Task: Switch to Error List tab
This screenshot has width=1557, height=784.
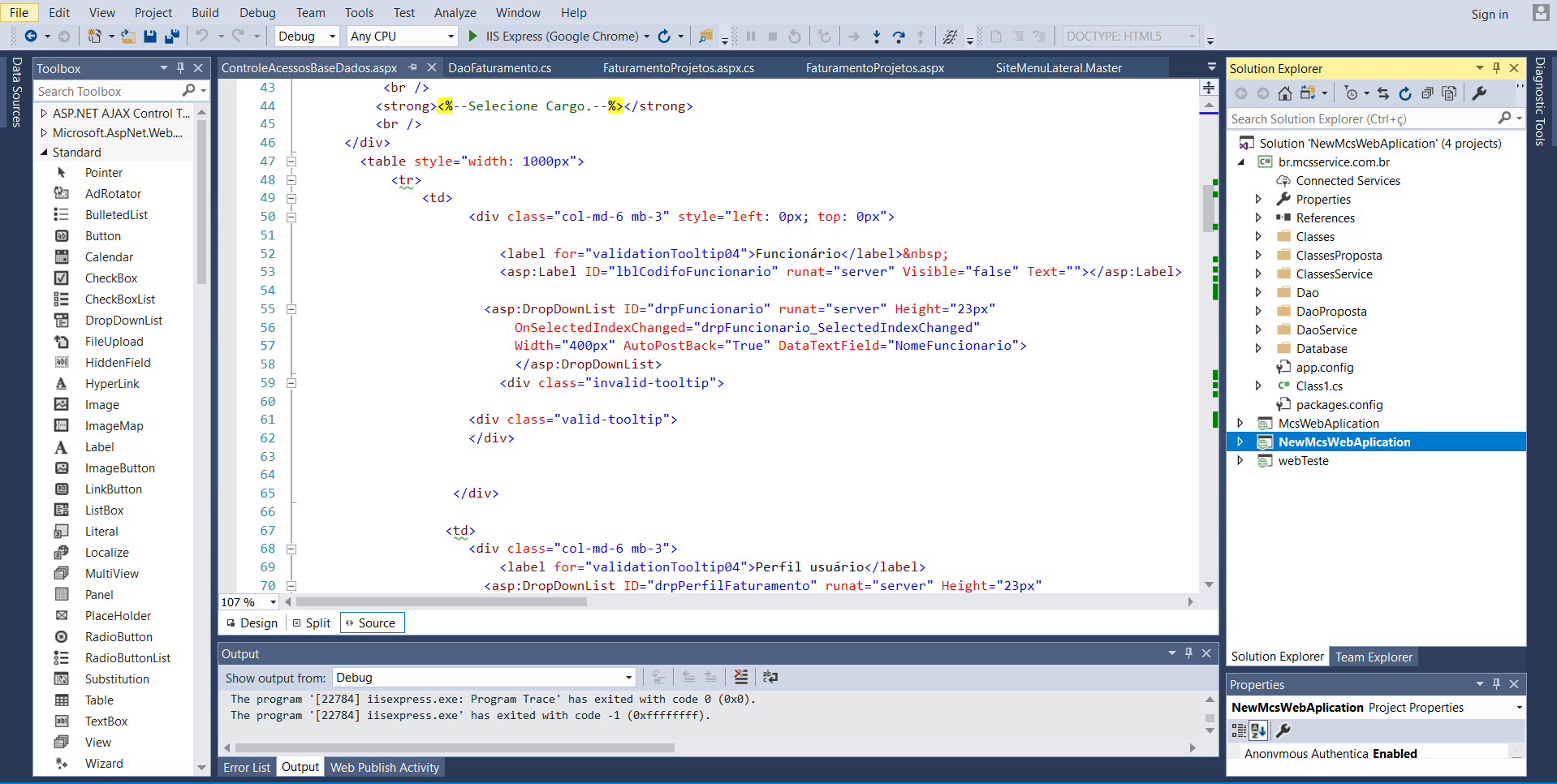Action: [x=247, y=767]
